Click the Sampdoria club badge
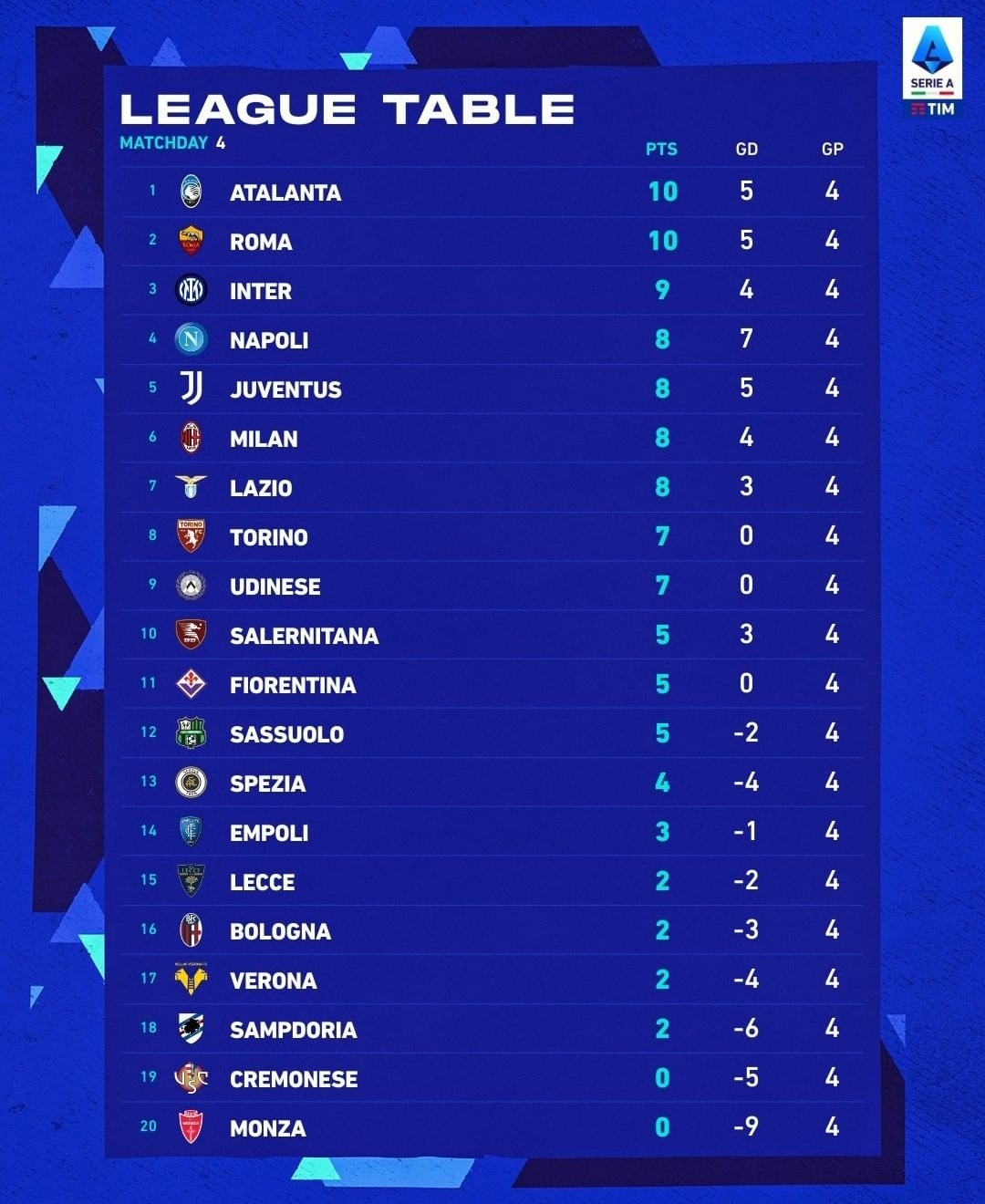 click(191, 1029)
